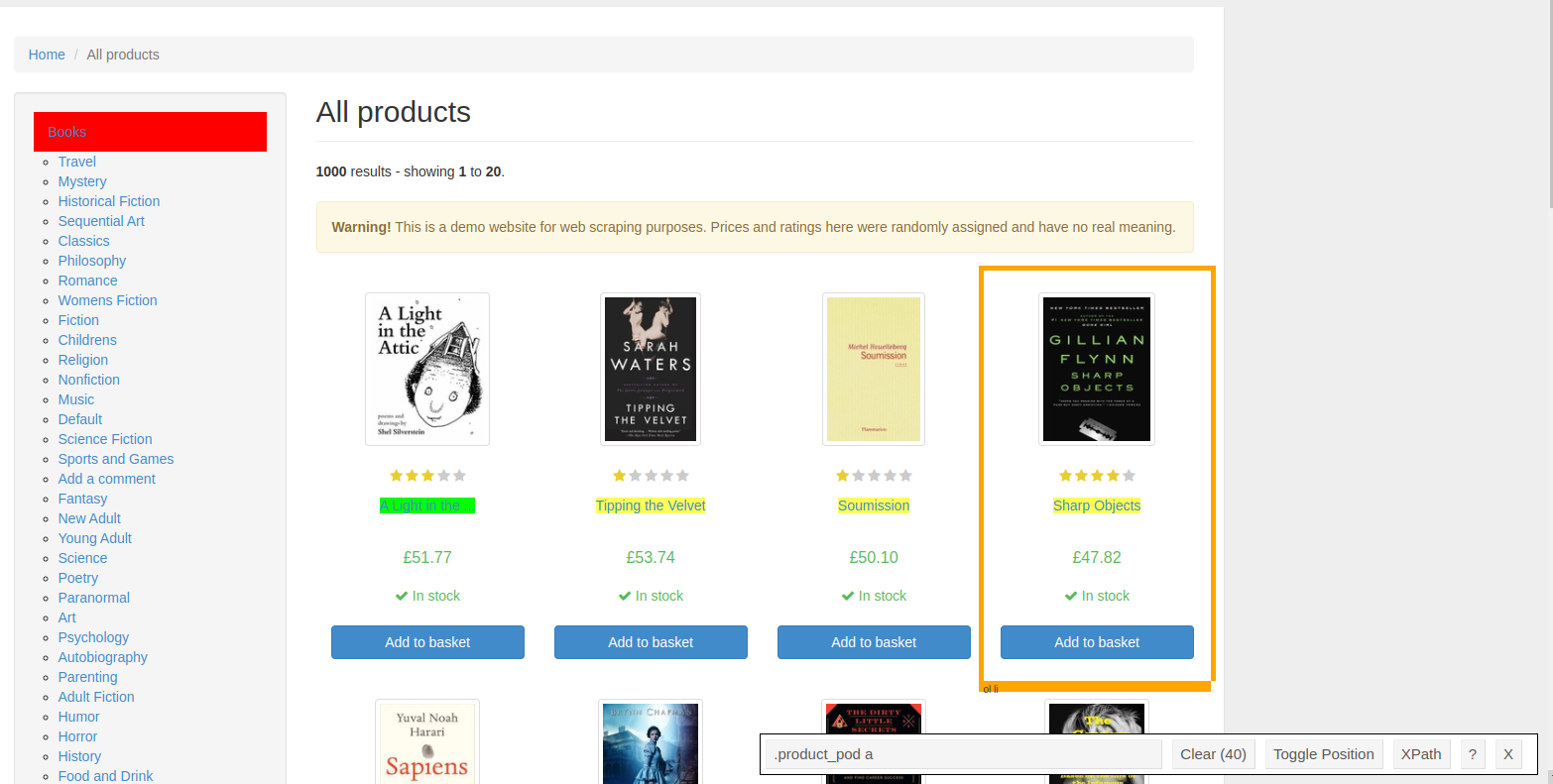Select the Historical Fiction category link
This screenshot has width=1553, height=784.
[109, 201]
